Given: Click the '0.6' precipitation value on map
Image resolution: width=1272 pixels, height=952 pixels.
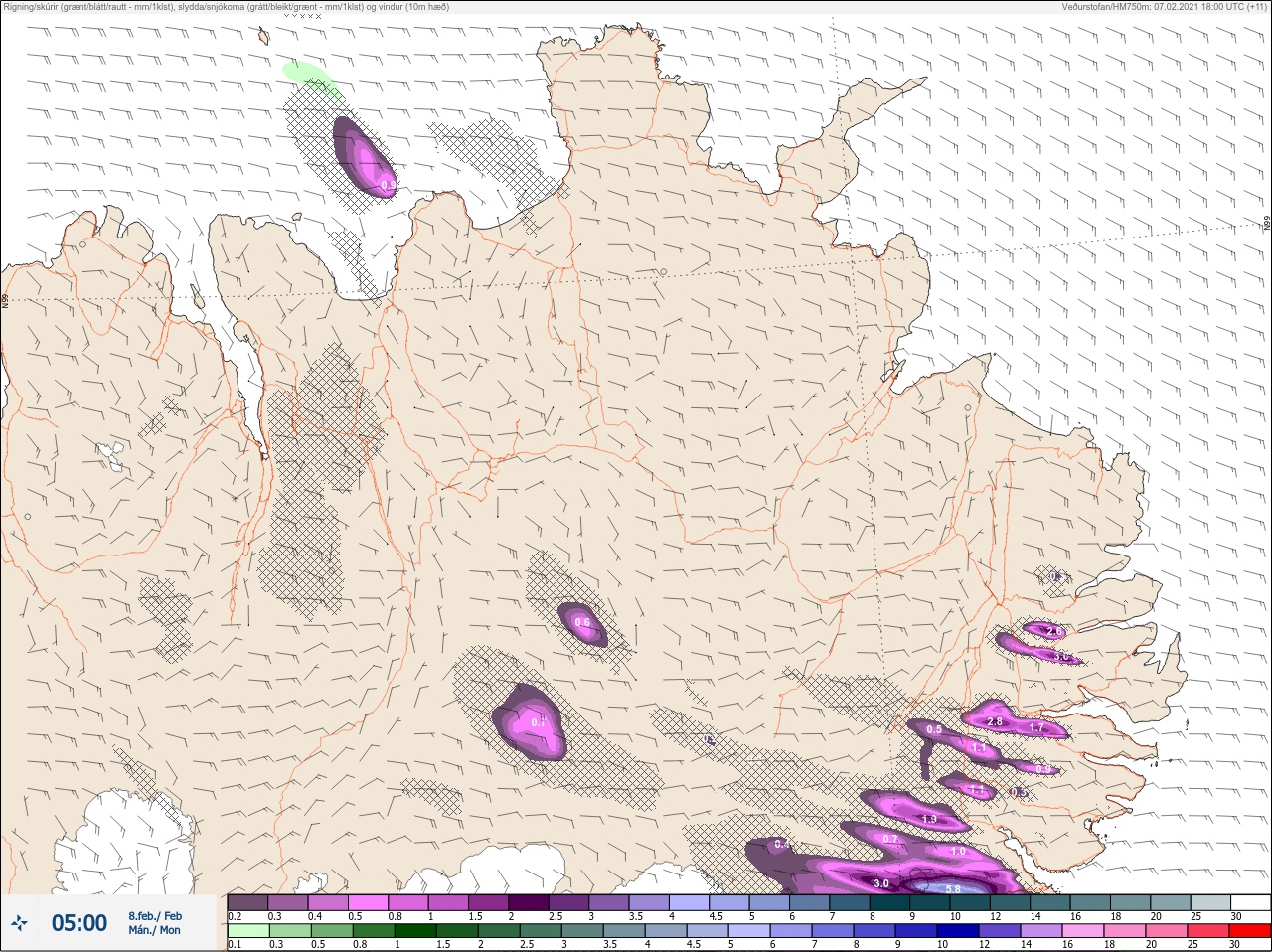Looking at the screenshot, I should tap(582, 623).
